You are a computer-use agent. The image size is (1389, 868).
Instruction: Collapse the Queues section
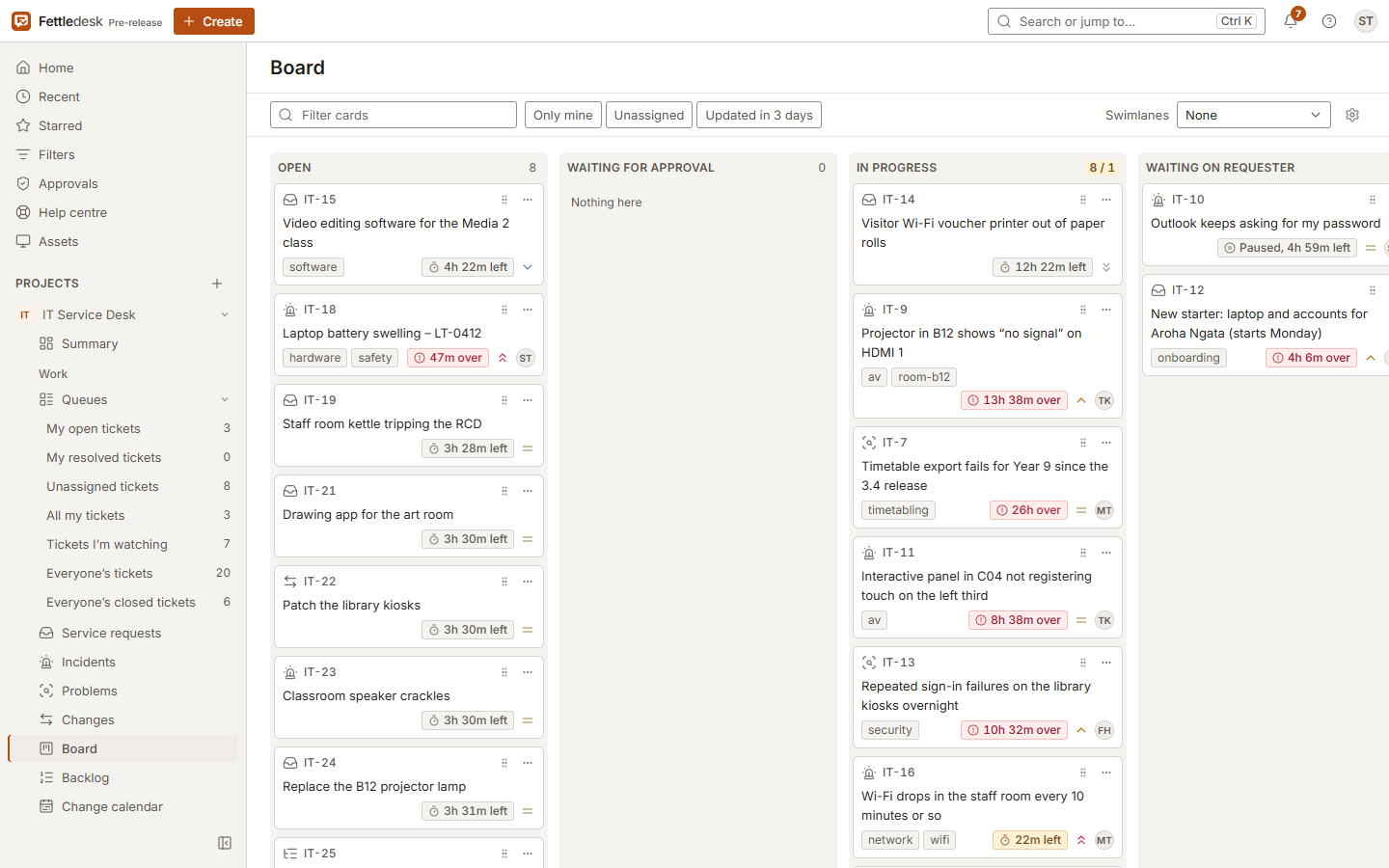point(225,399)
